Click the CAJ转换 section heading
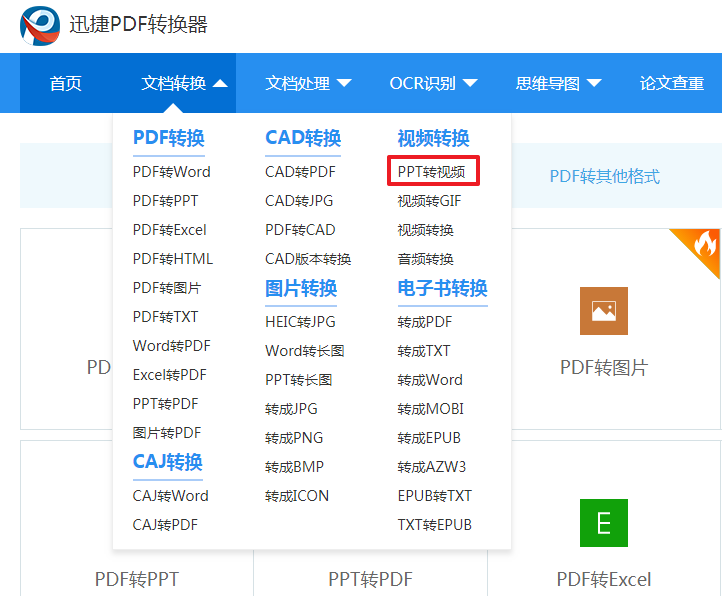 pyautogui.click(x=168, y=462)
